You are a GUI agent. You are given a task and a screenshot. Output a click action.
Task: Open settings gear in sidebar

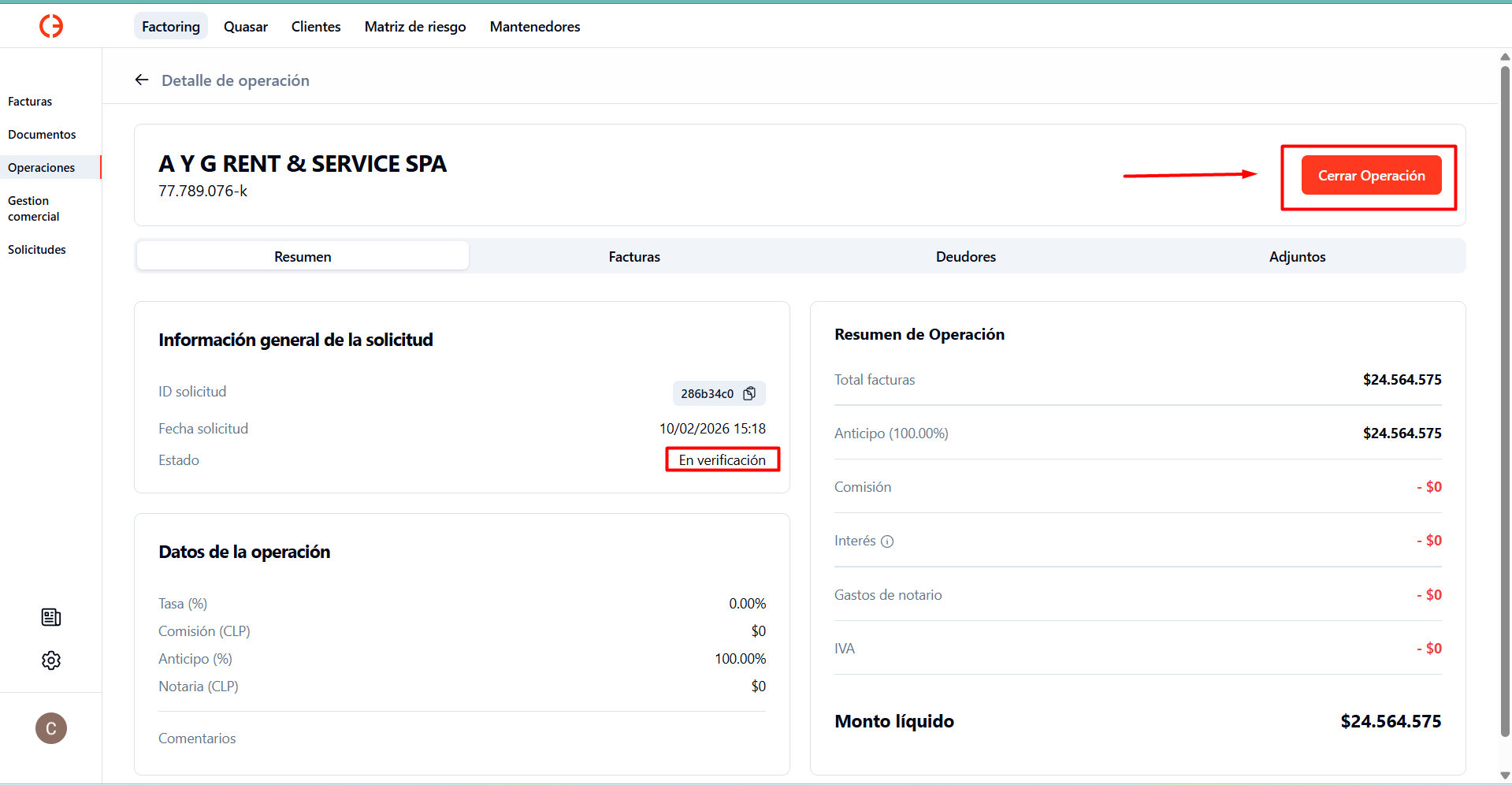pos(51,660)
